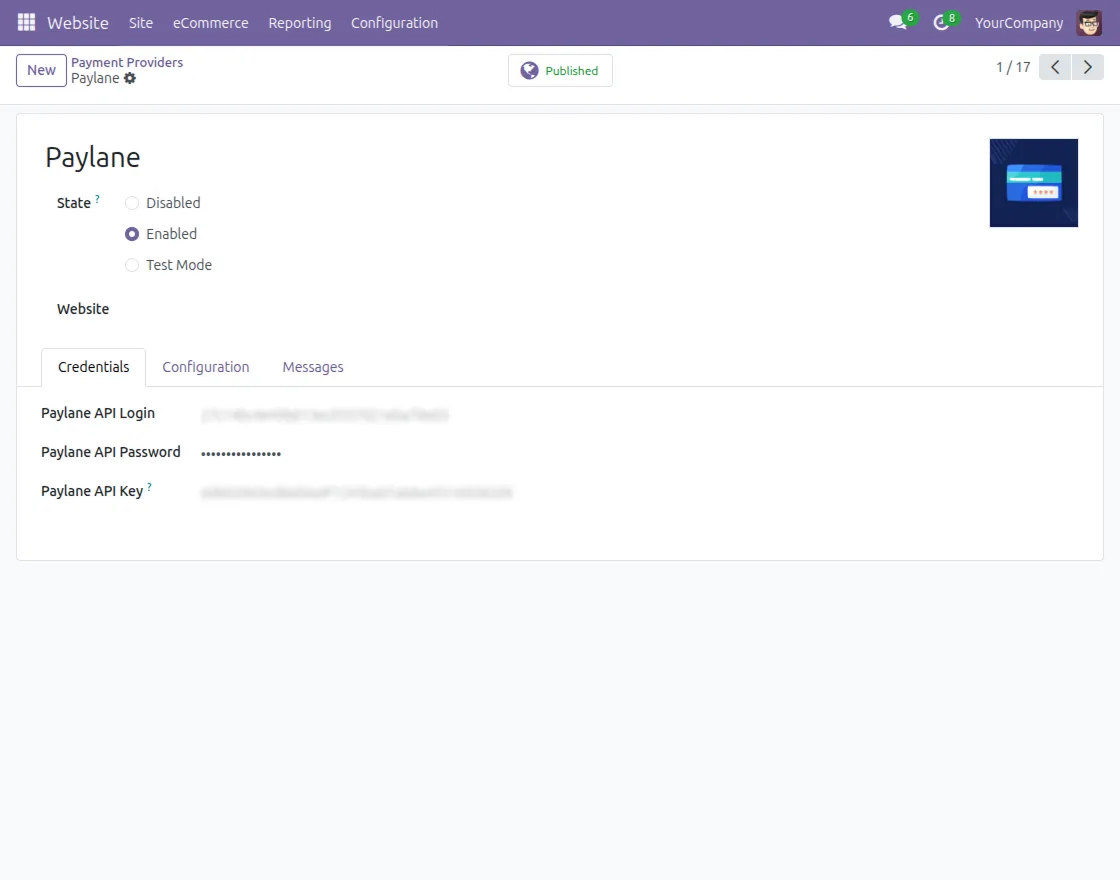Go to the next record arrow
1120x880 pixels.
point(1088,66)
